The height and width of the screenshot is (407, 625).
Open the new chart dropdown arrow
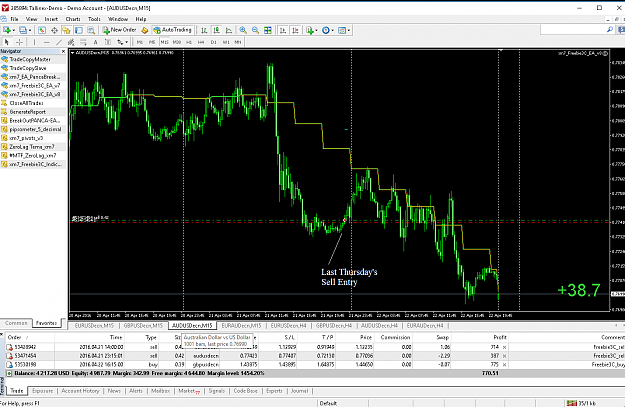(13, 30)
